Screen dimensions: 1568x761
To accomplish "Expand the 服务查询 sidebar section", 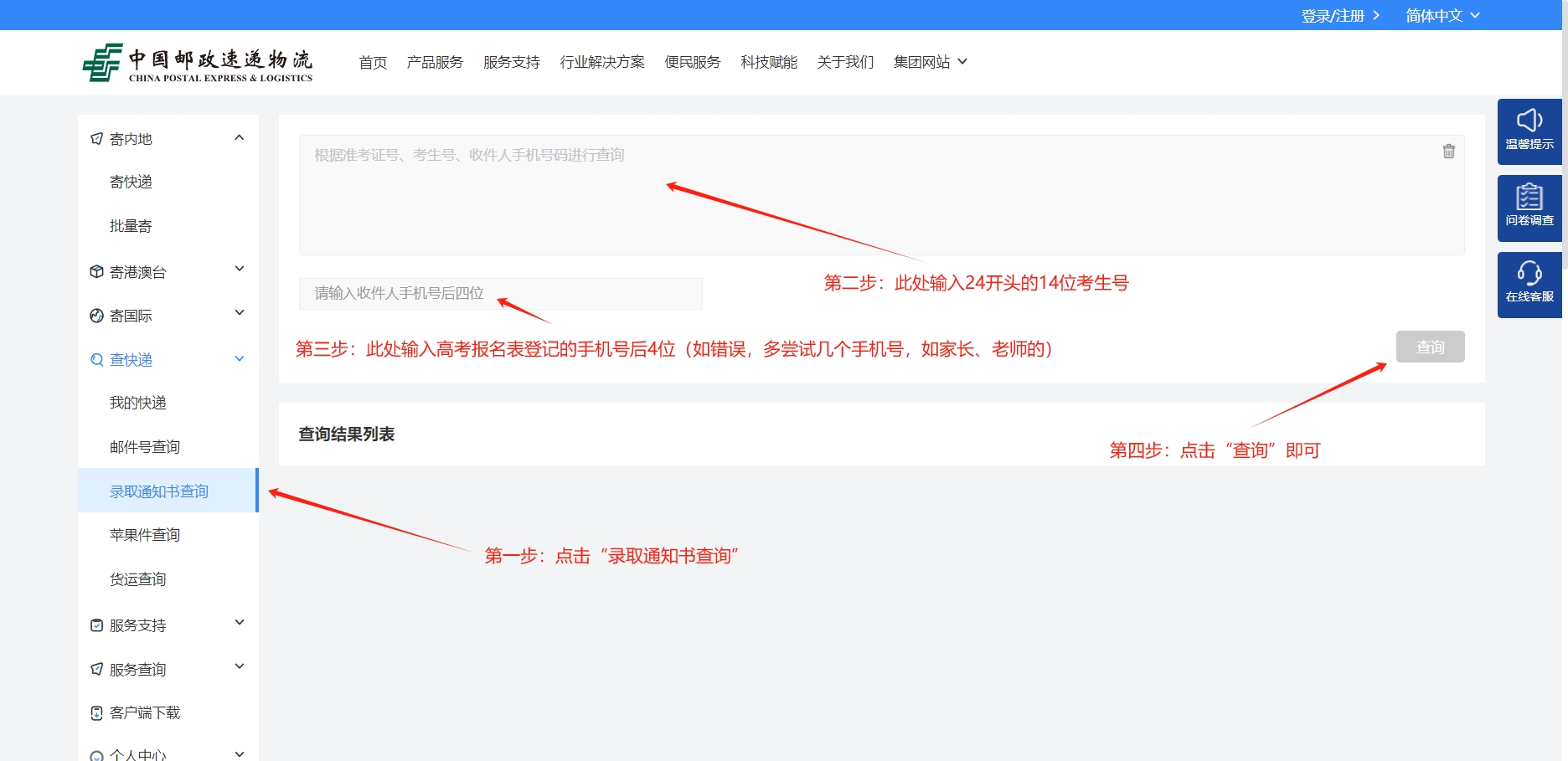I will tap(239, 667).
